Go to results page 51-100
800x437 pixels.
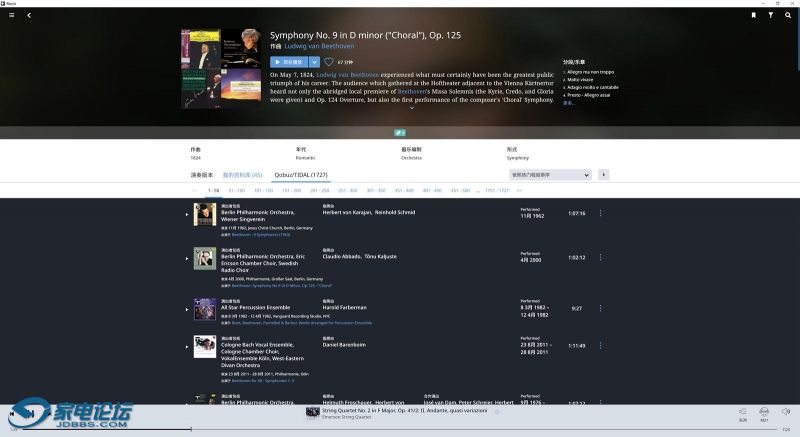tap(236, 190)
